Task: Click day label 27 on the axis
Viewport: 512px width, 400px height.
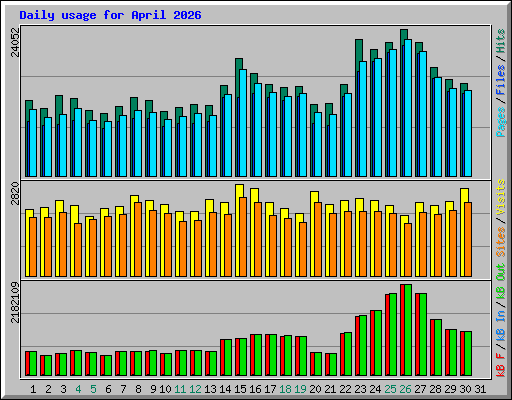Action: click(x=420, y=389)
